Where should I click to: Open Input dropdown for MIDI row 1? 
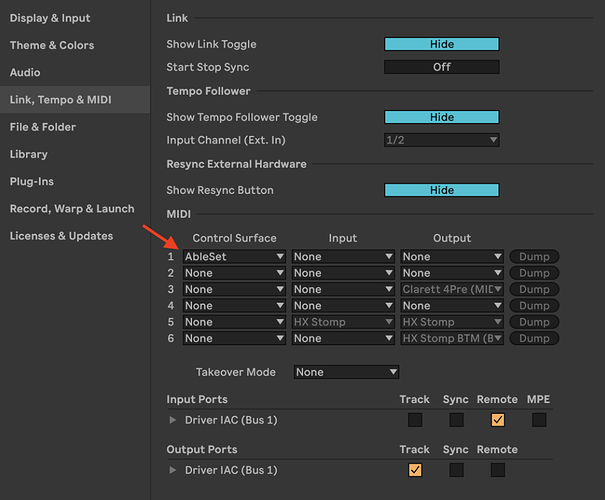pyautogui.click(x=343, y=257)
